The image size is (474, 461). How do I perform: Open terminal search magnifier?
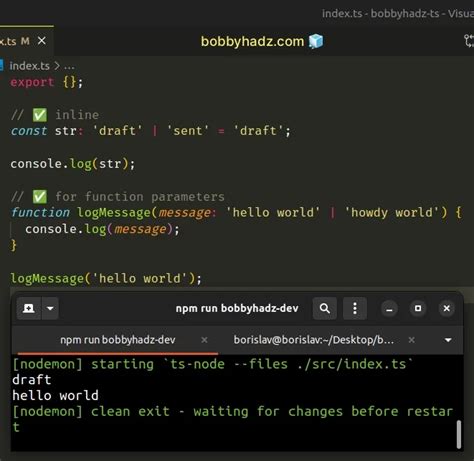[325, 308]
